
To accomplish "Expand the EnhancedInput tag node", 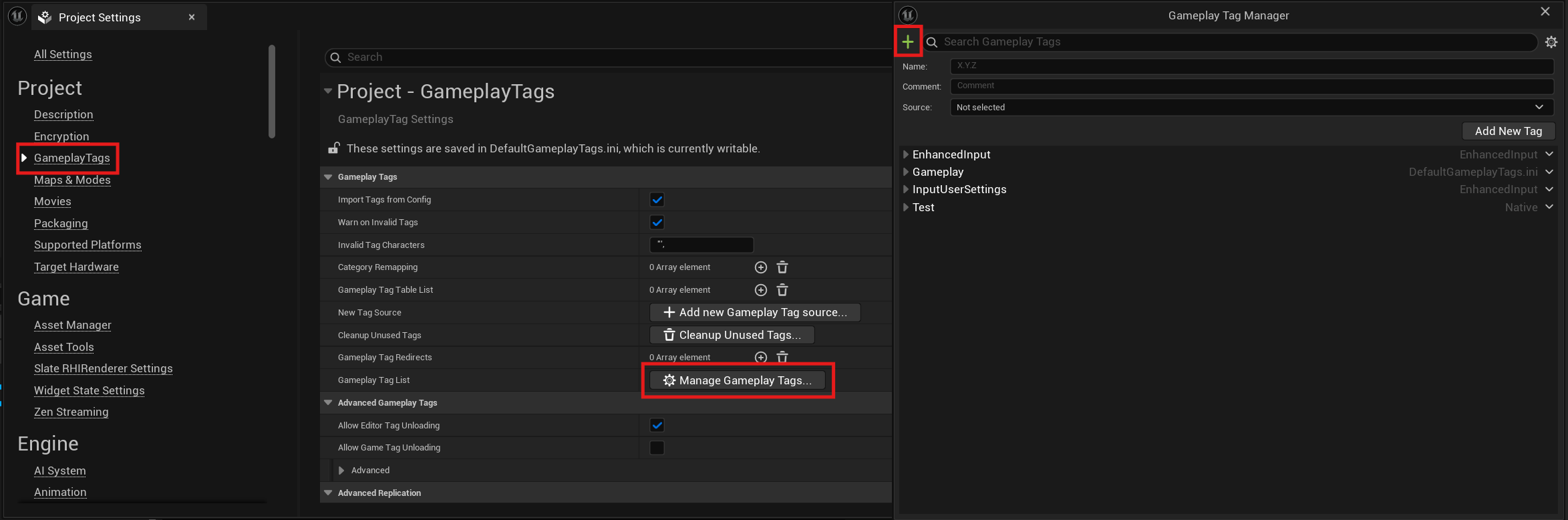I will [x=906, y=154].
